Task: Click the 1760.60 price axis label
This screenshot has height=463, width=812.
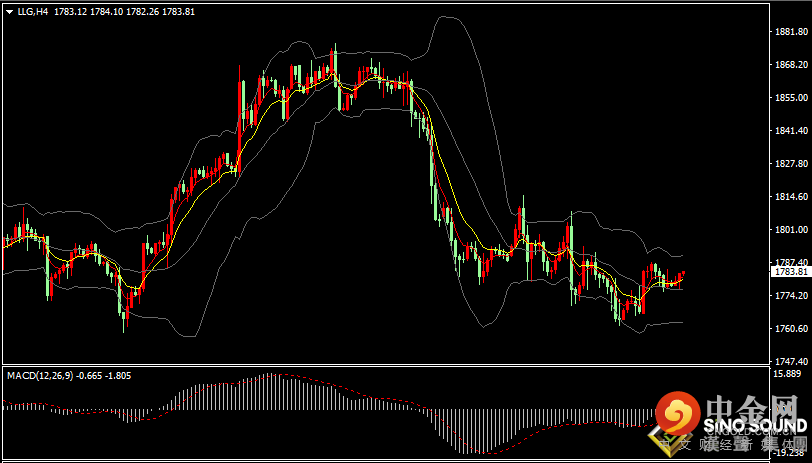Action: click(791, 328)
